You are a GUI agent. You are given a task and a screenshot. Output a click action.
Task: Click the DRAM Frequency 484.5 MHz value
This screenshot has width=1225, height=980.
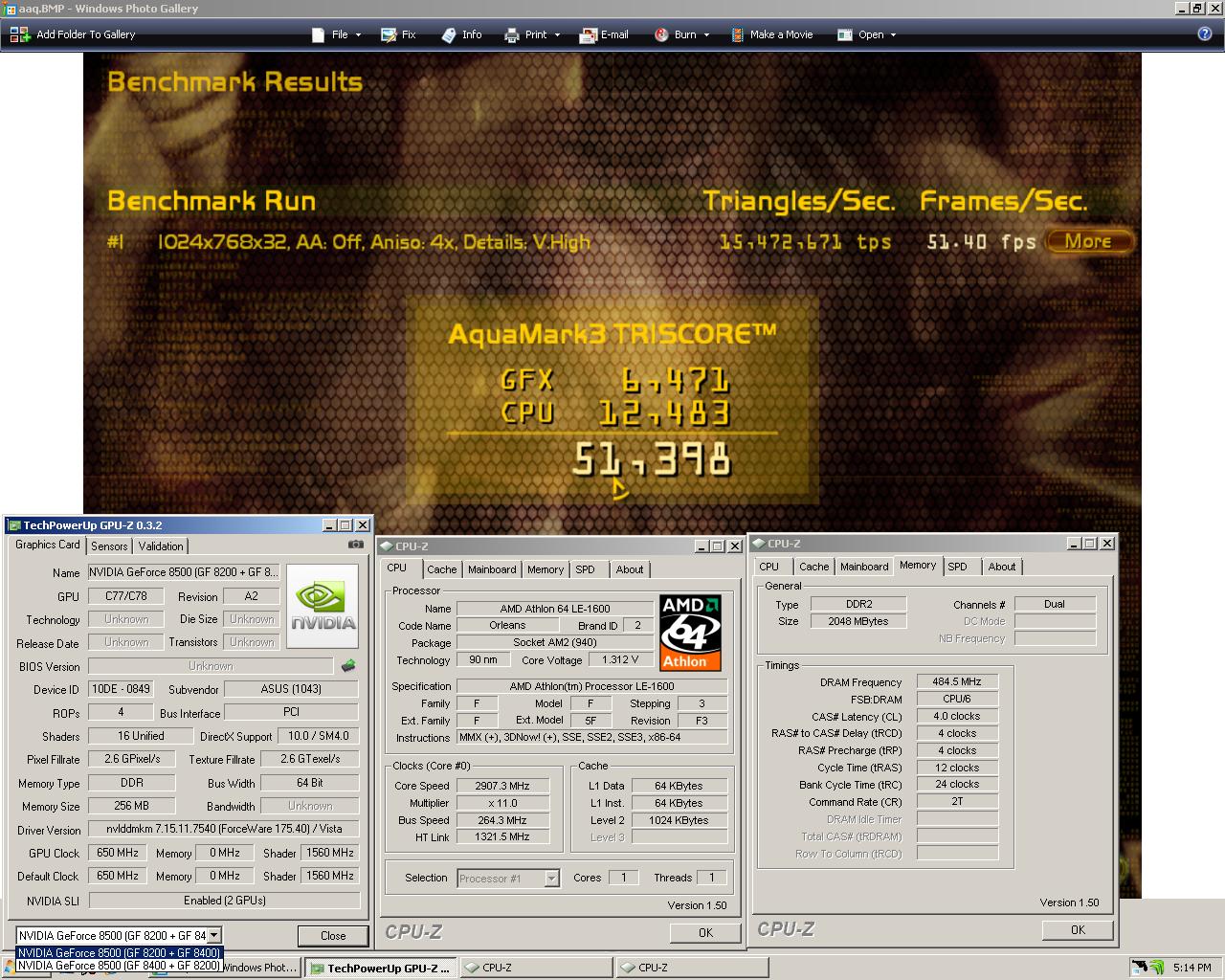point(957,681)
